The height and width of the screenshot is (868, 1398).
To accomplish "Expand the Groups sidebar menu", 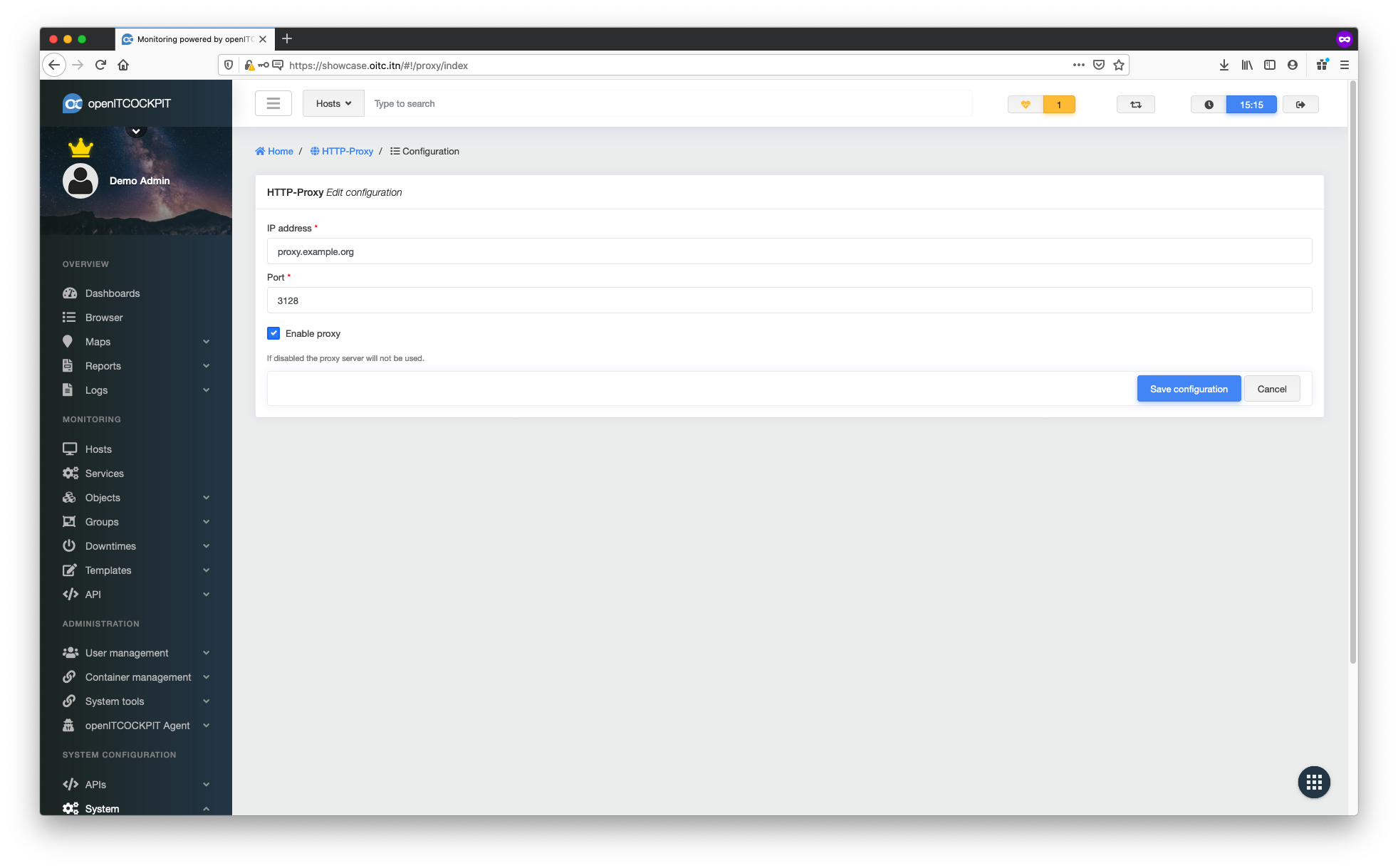I will [136, 522].
